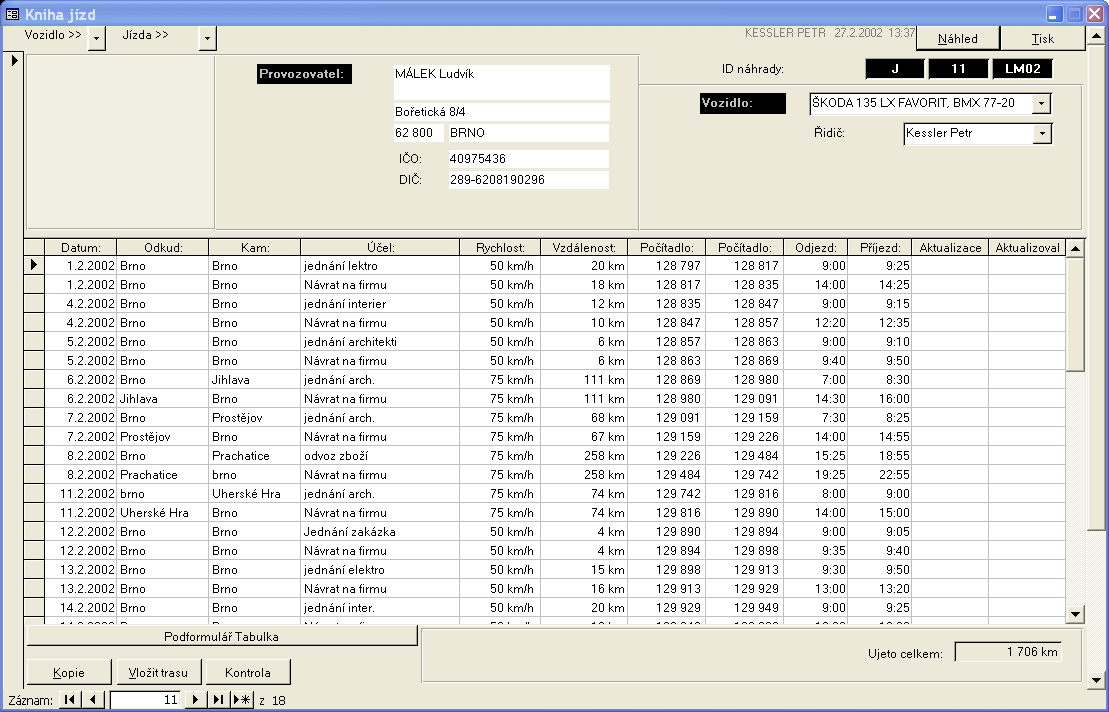The image size is (1109, 712).
Task: Open the Jízda >> dropdown arrow
Action: (x=207, y=38)
